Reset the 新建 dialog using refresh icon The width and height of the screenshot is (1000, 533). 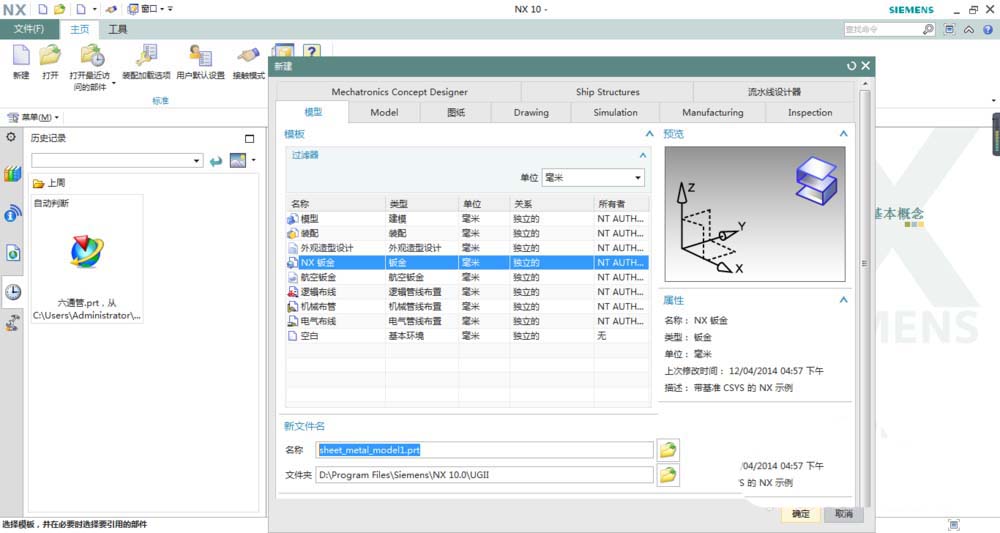[x=851, y=66]
